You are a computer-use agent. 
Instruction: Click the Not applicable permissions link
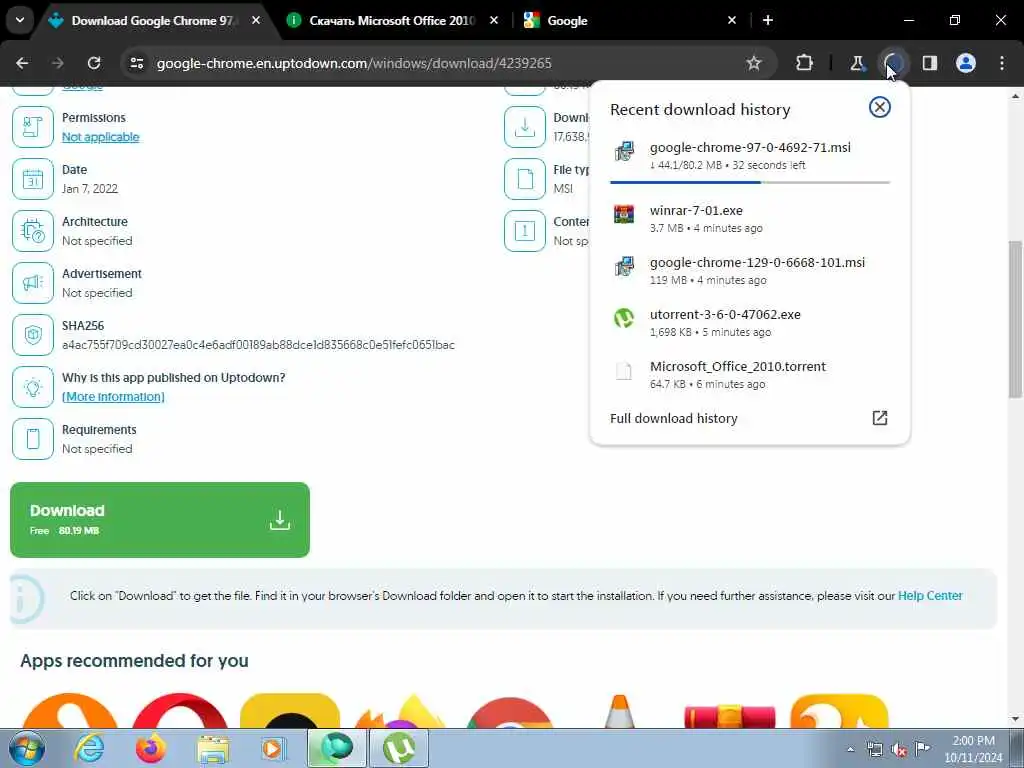coord(101,137)
